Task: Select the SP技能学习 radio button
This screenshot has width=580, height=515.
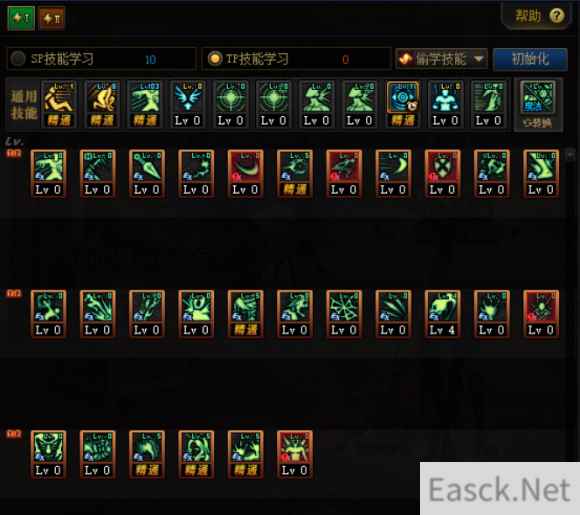Action: tap(18, 58)
